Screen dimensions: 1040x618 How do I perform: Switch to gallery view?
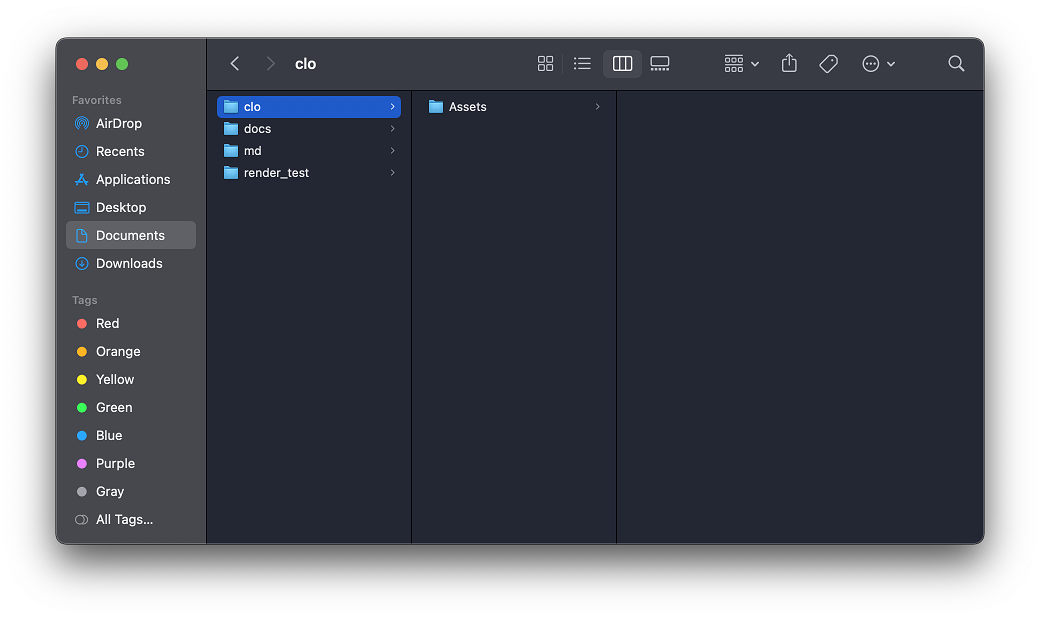pos(659,63)
